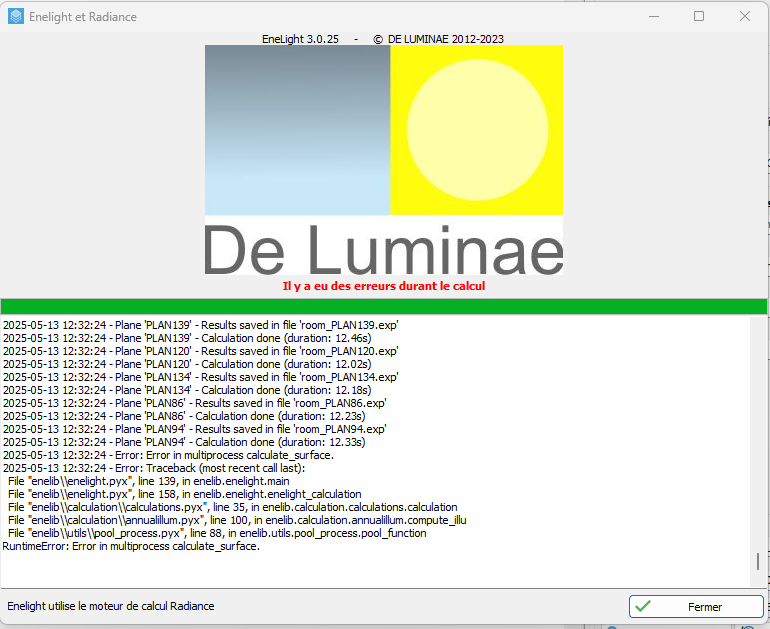Click traceback line mentioning calculations.pyx line 35

click(x=233, y=507)
